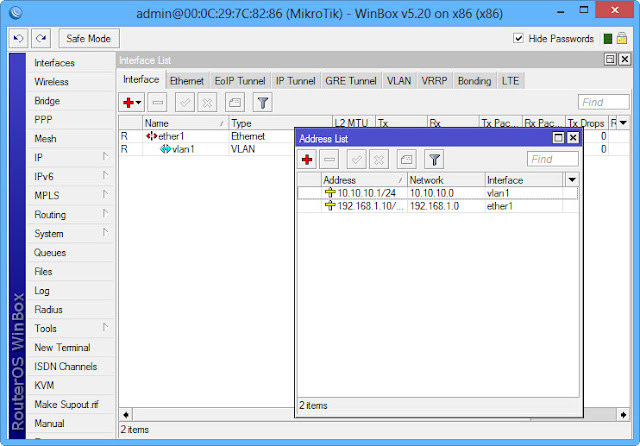Click enable checkmark in Interface List toolbar
Image resolution: width=640 pixels, height=446 pixels.
(x=185, y=102)
